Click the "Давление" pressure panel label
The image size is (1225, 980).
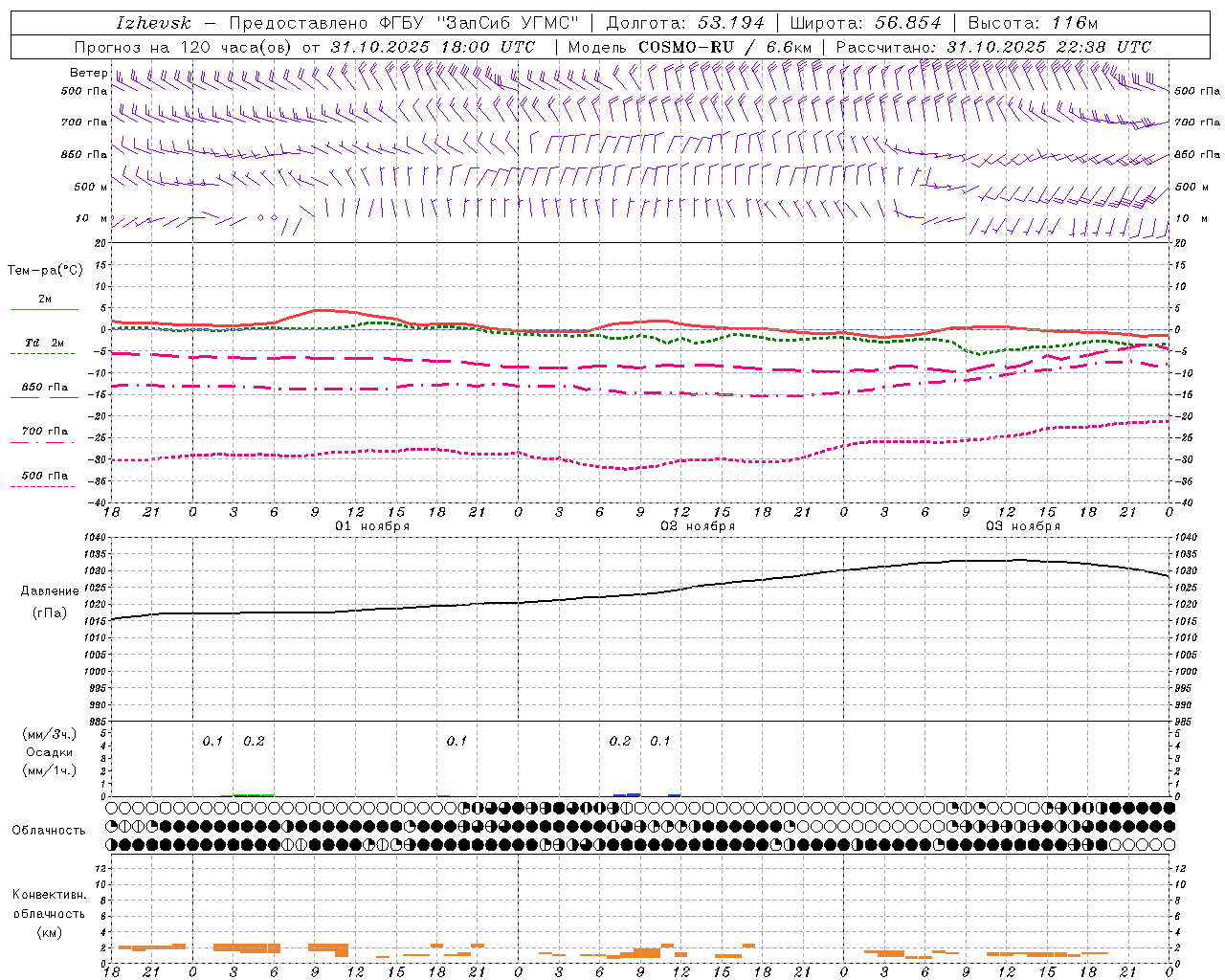pos(50,591)
